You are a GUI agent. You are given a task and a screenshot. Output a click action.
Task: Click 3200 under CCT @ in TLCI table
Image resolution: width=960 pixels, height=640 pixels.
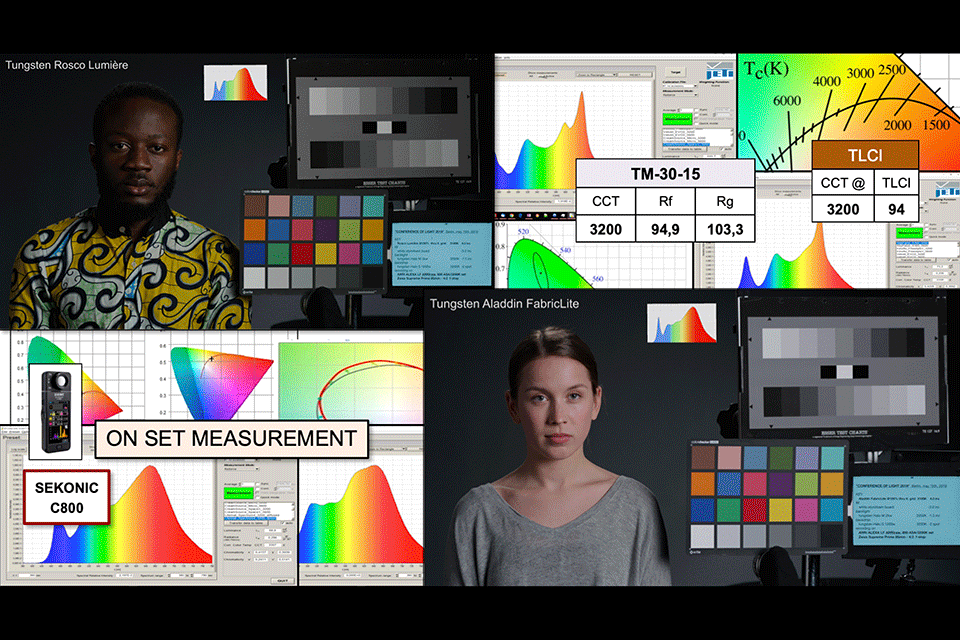(843, 209)
